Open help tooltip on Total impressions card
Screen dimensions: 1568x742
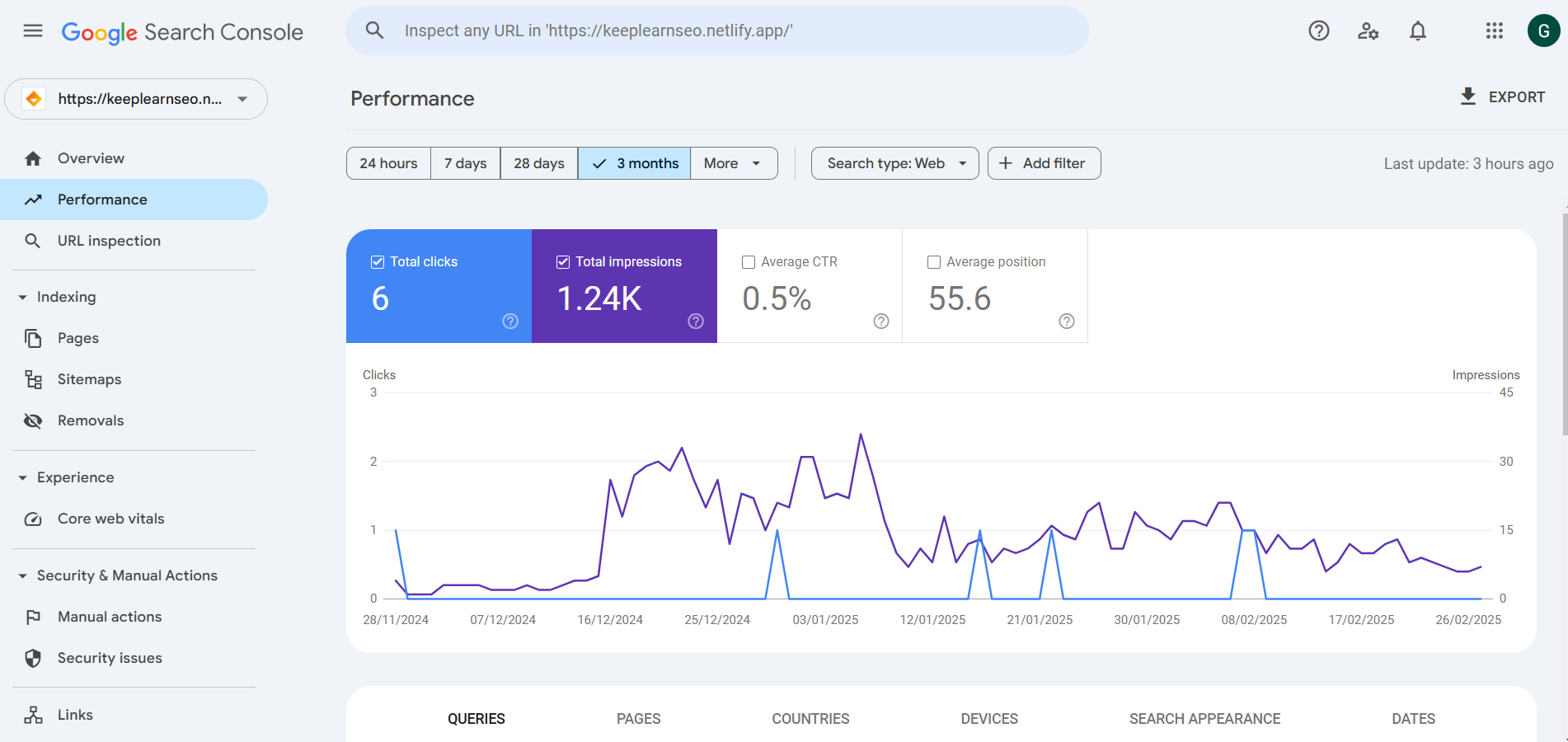coord(696,321)
